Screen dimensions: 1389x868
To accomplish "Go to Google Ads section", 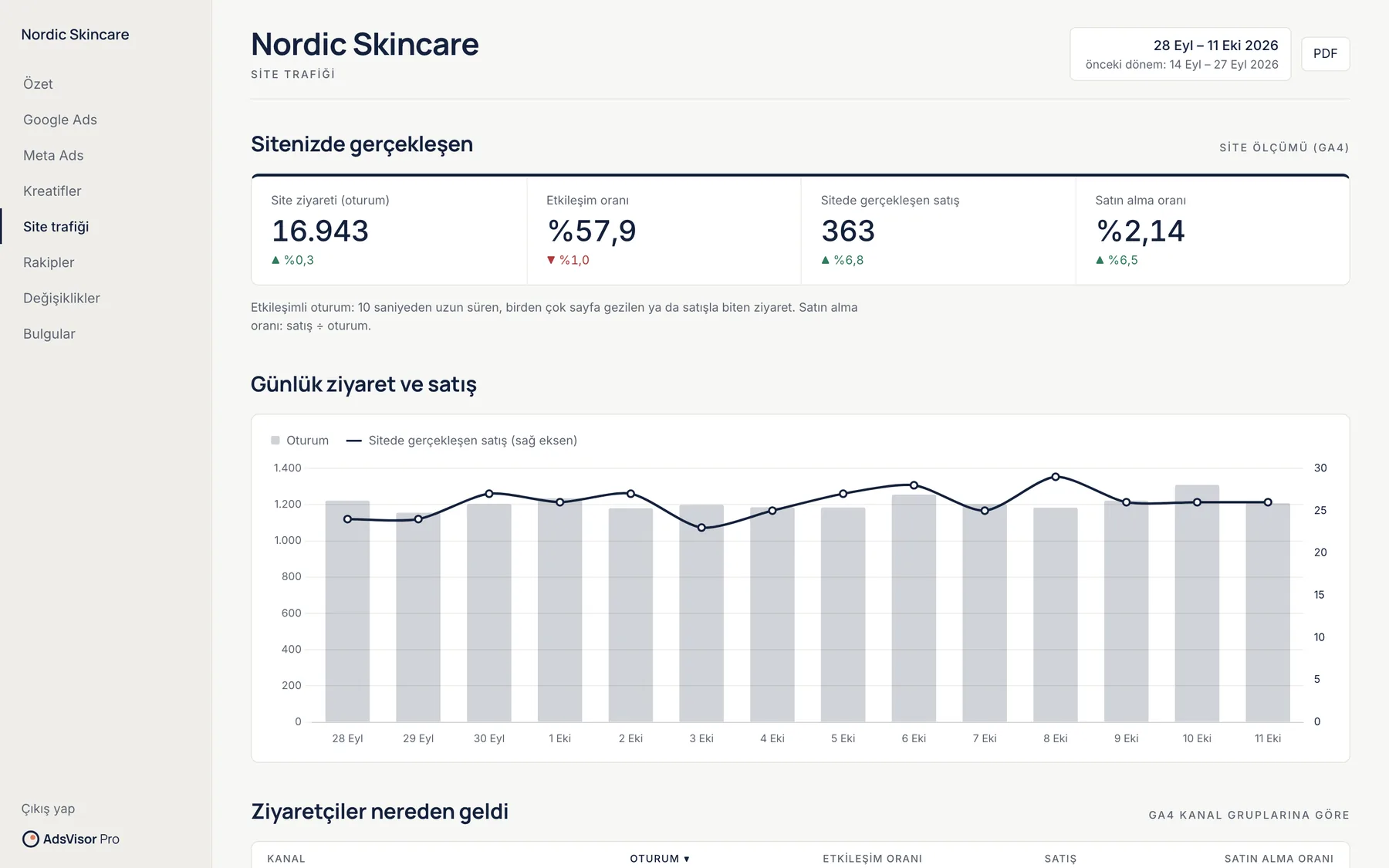I will coord(60,120).
